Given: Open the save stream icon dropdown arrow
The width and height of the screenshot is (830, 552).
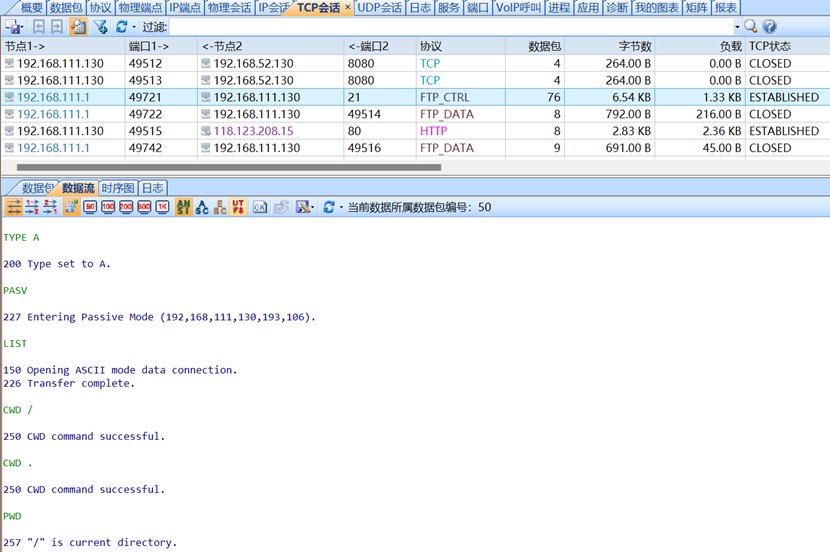Looking at the screenshot, I should tap(312, 207).
